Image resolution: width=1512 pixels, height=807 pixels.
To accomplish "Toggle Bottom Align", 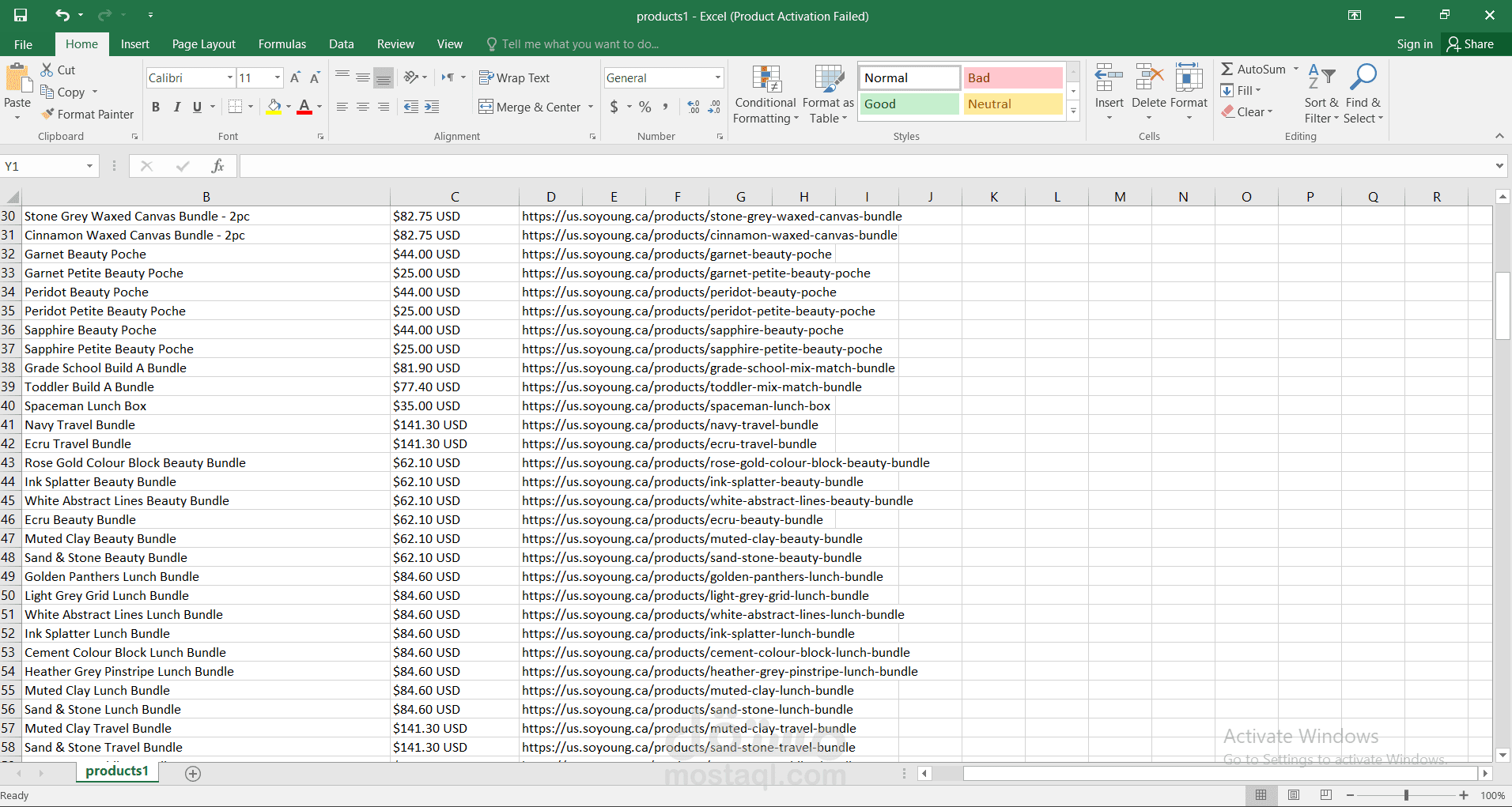I will 383,77.
